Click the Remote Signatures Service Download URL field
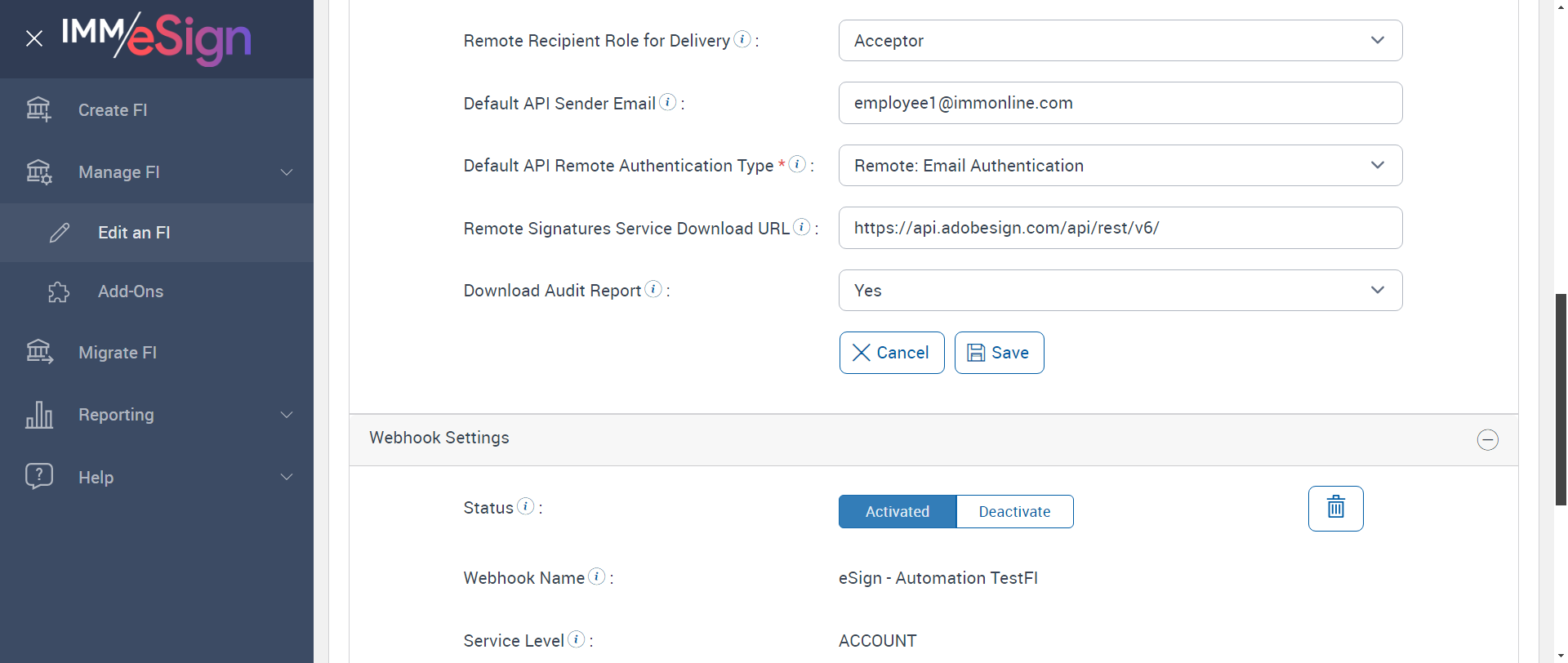1568x663 pixels. pyautogui.click(x=1120, y=228)
